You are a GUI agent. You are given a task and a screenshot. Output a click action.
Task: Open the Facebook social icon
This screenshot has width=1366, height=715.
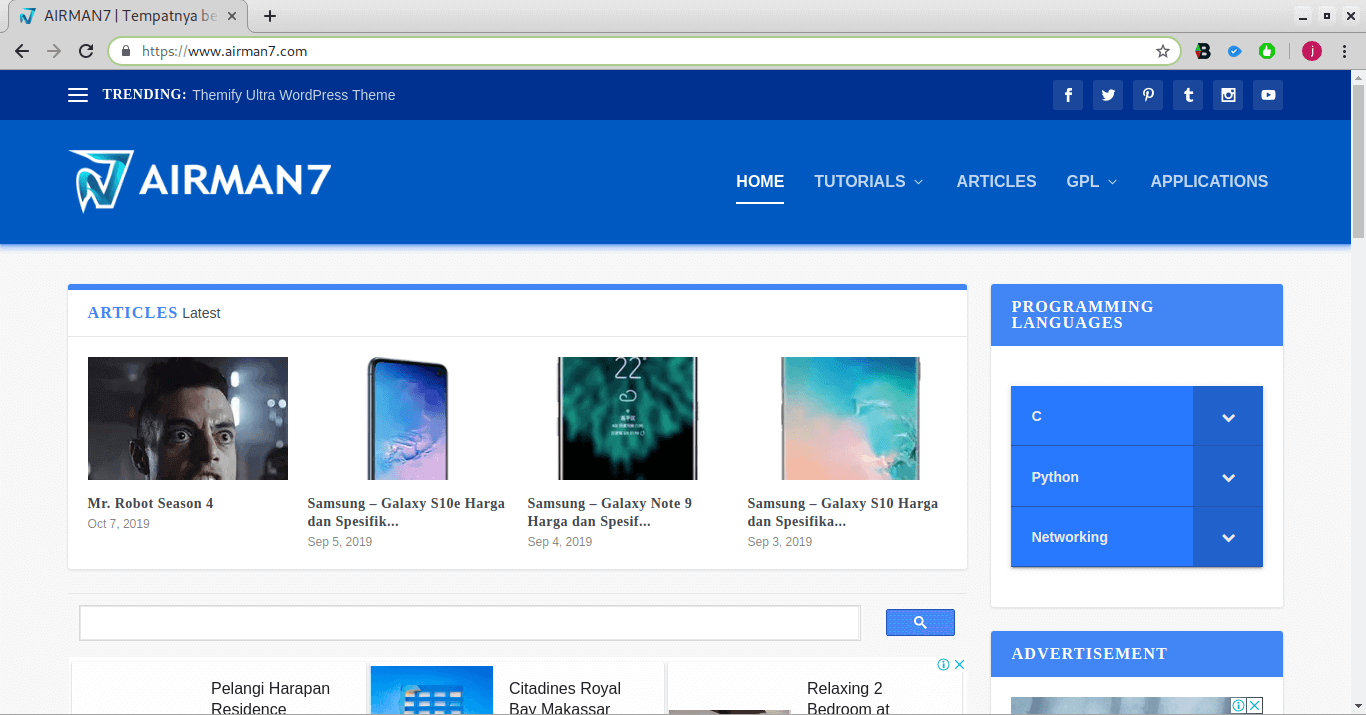[x=1067, y=95]
